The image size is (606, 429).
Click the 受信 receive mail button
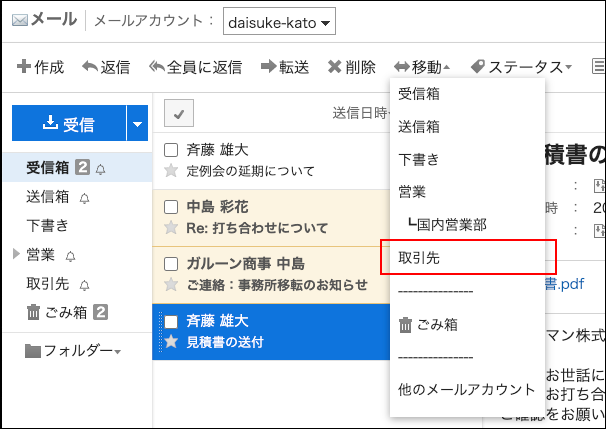69,123
